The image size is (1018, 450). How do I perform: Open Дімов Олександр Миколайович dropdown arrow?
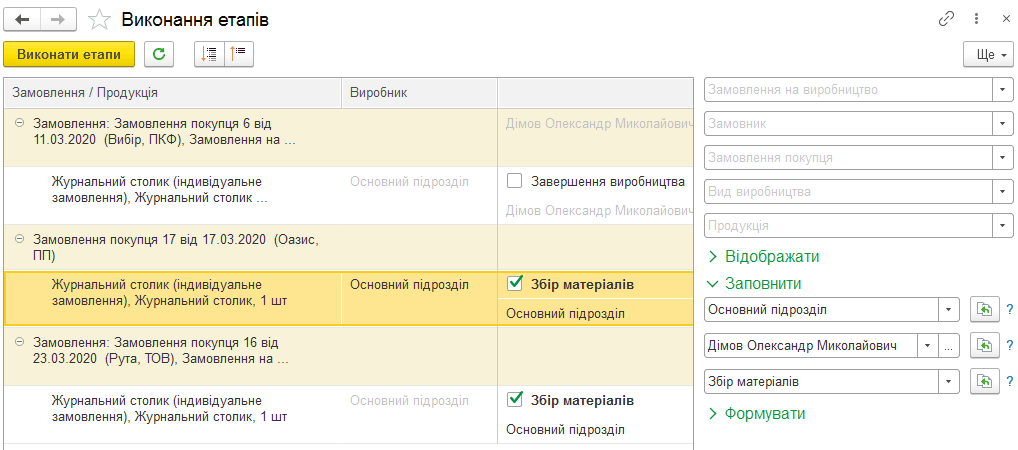928,346
